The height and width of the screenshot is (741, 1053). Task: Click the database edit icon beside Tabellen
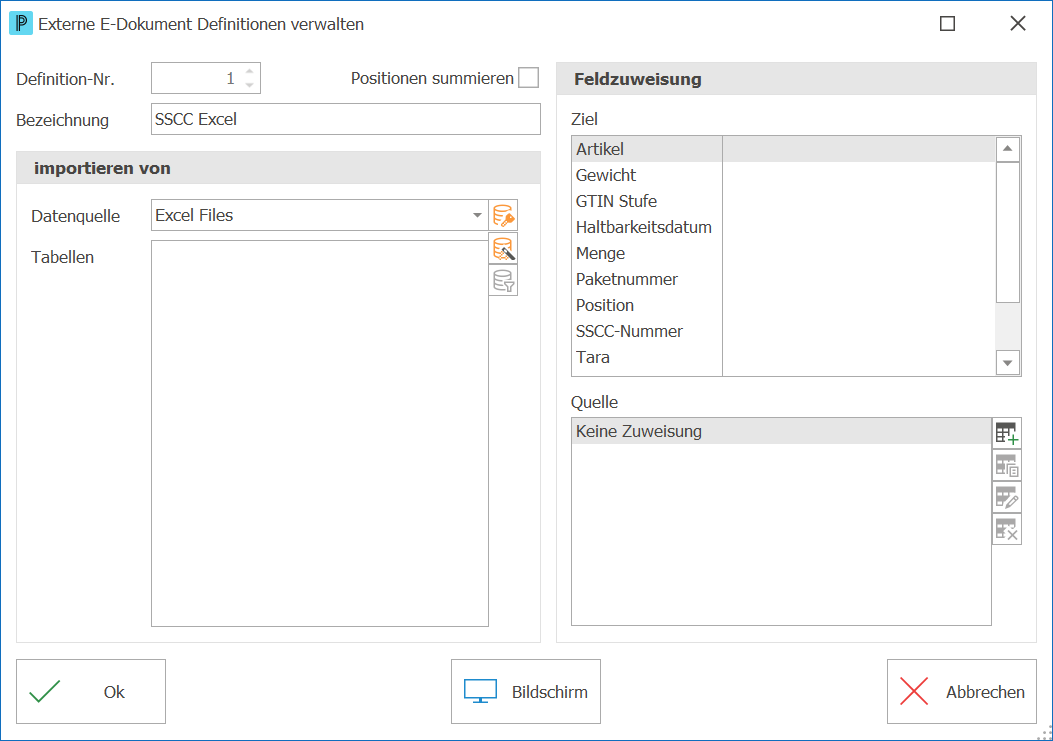[x=503, y=249]
